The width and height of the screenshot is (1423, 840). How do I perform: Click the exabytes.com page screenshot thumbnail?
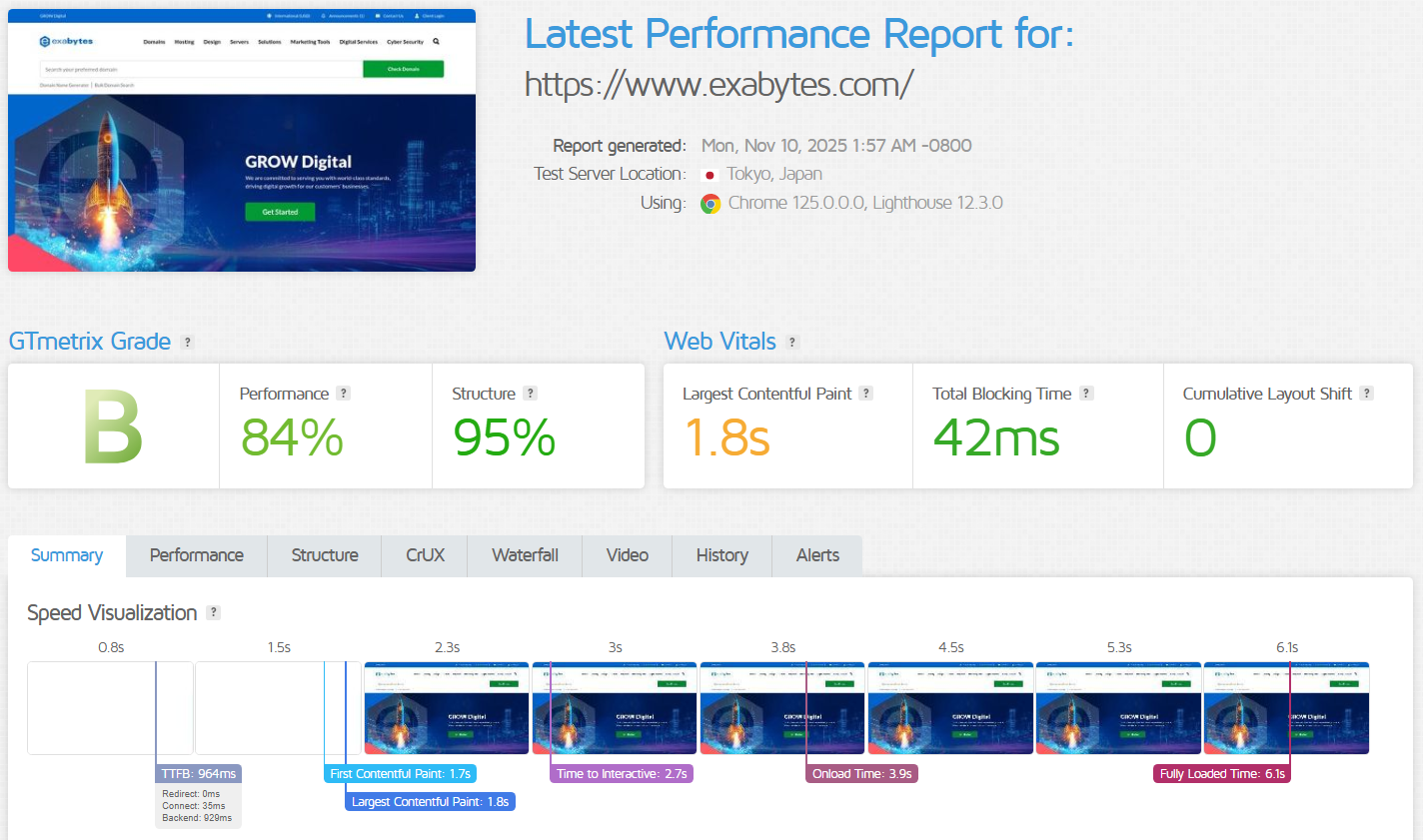pyautogui.click(x=242, y=140)
